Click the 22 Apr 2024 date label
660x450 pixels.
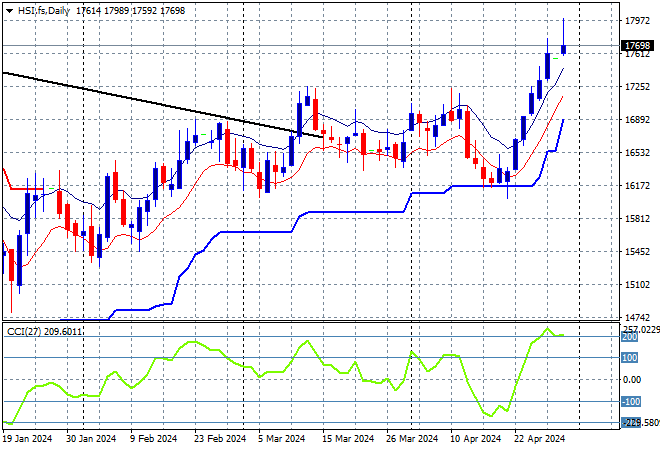[x=540, y=439]
